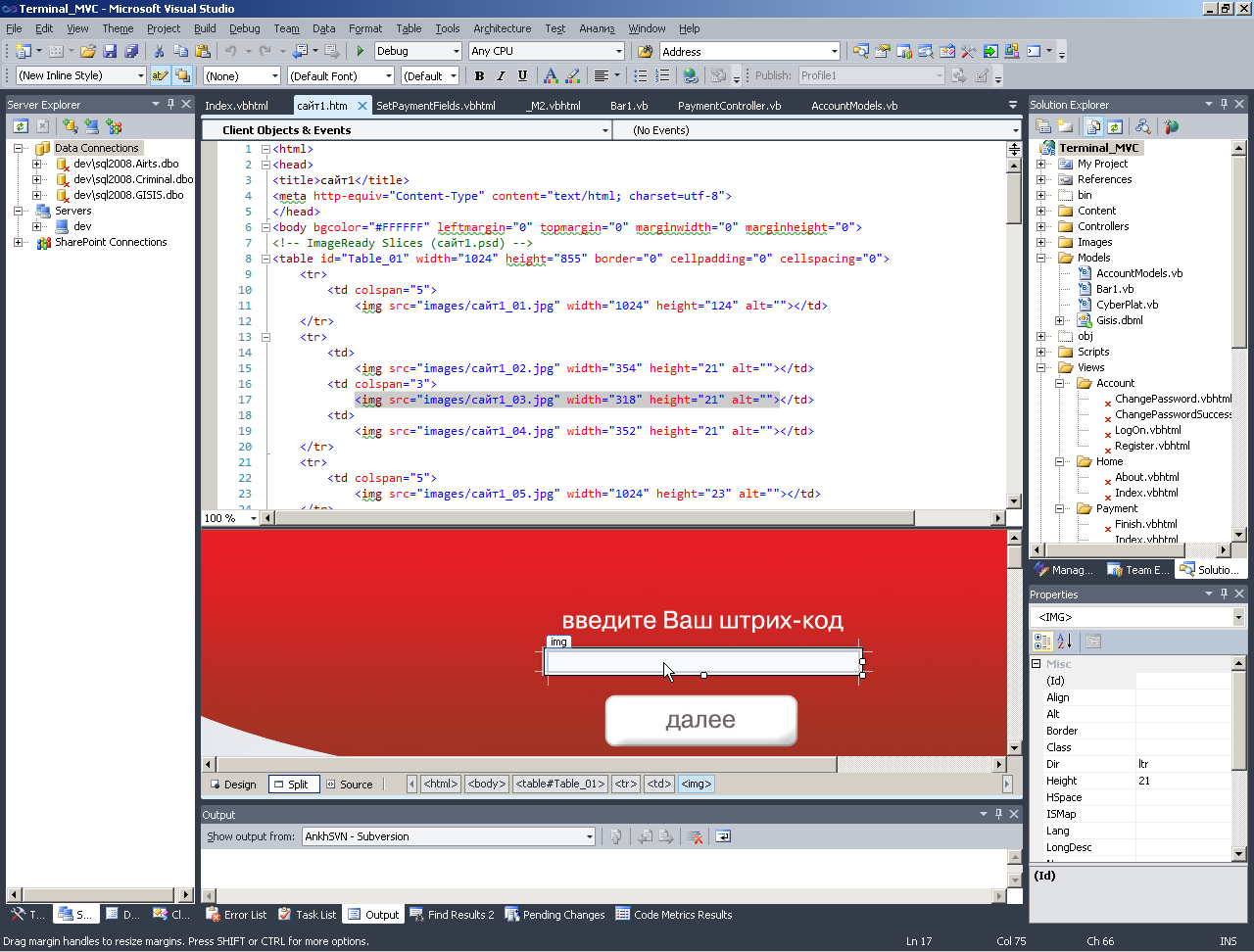The image size is (1254, 952).
Task: Switch to Design view
Action: click(233, 784)
